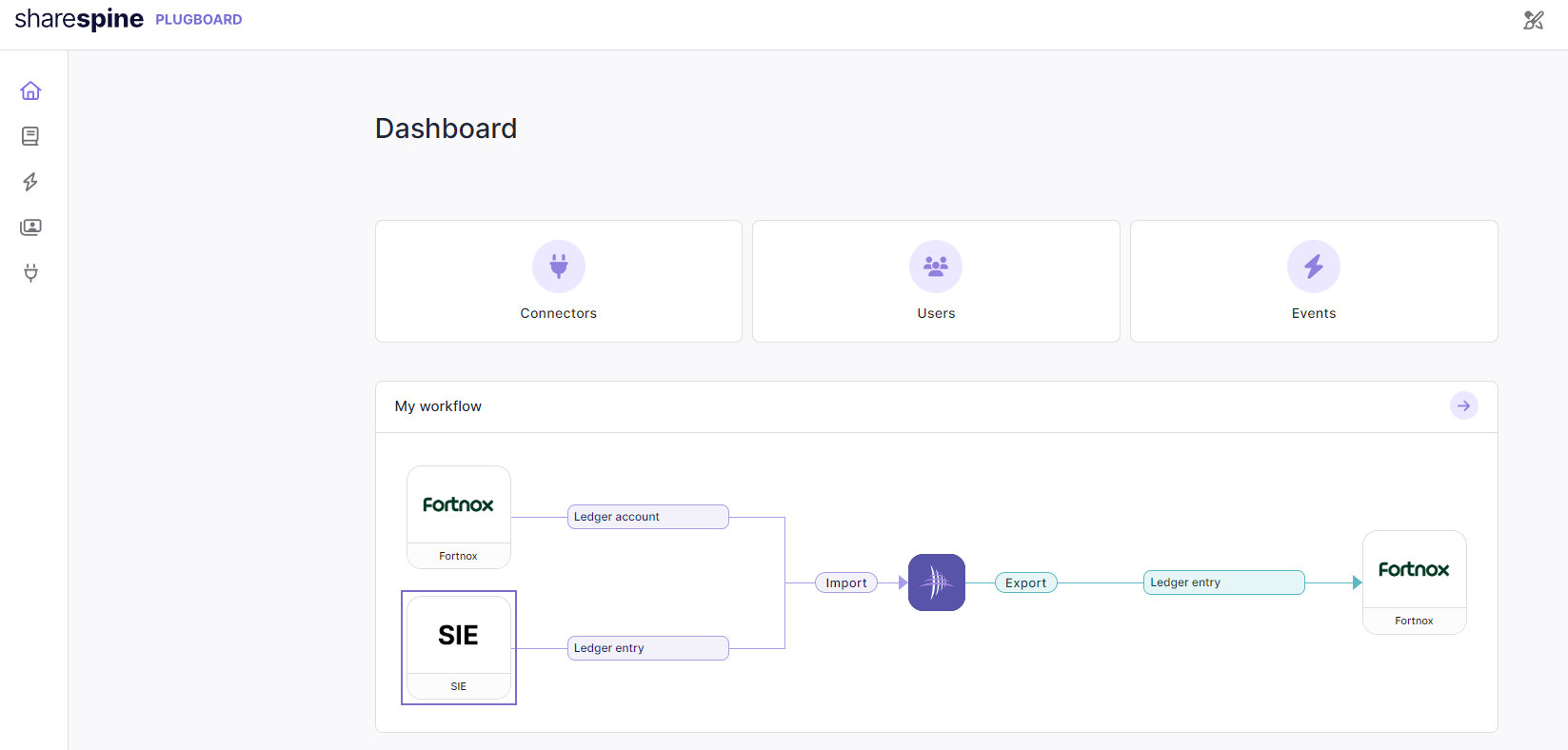Screen dimensions: 1568x750
Task: Open the Connectors card label
Action: click(559, 313)
